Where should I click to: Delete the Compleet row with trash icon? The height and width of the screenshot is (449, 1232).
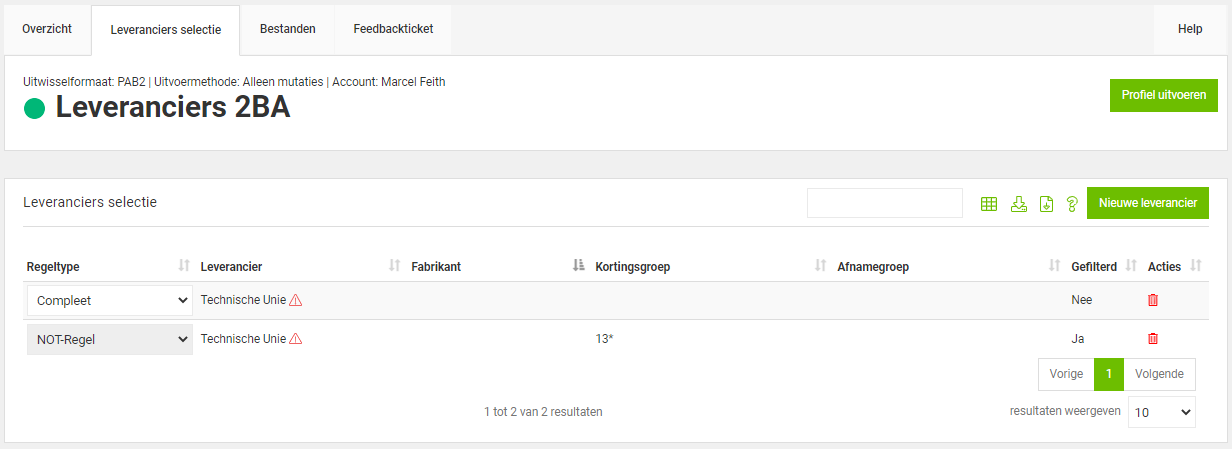pos(1153,300)
